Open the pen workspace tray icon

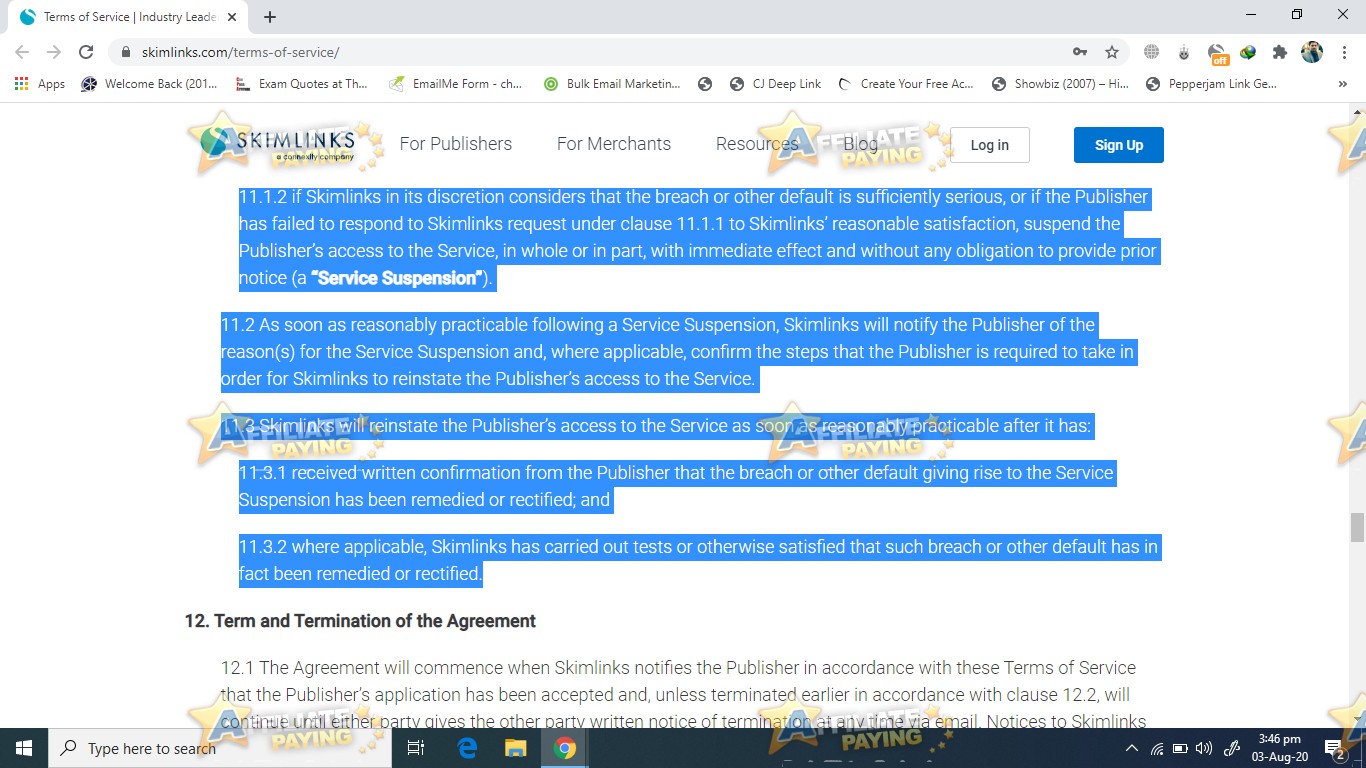[1233, 748]
